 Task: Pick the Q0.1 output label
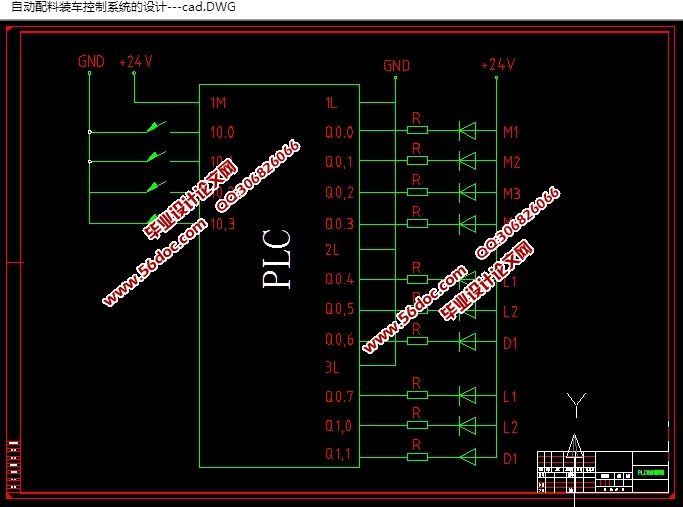(339, 162)
